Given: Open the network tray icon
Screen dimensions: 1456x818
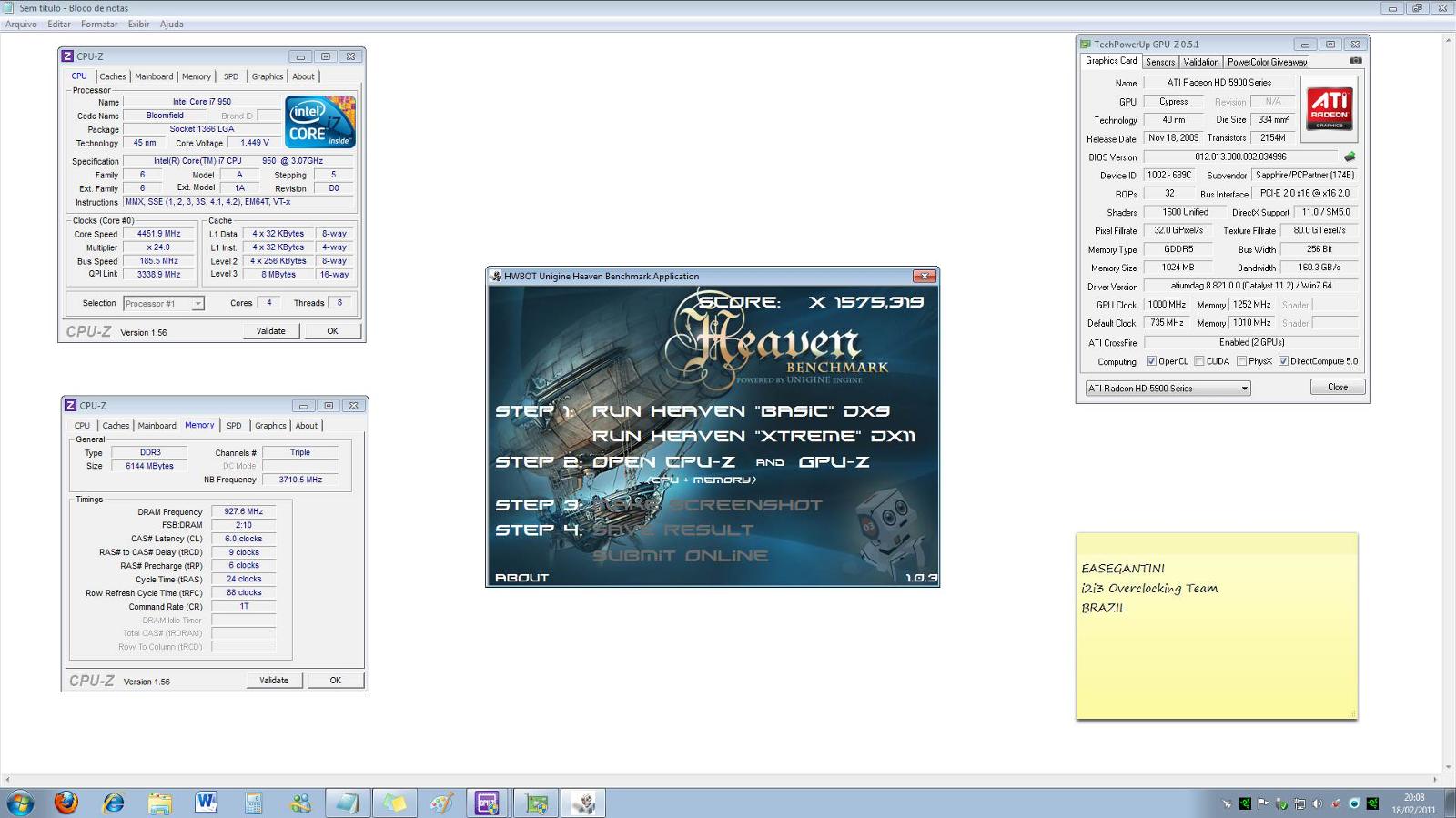Looking at the screenshot, I should point(1299,803).
